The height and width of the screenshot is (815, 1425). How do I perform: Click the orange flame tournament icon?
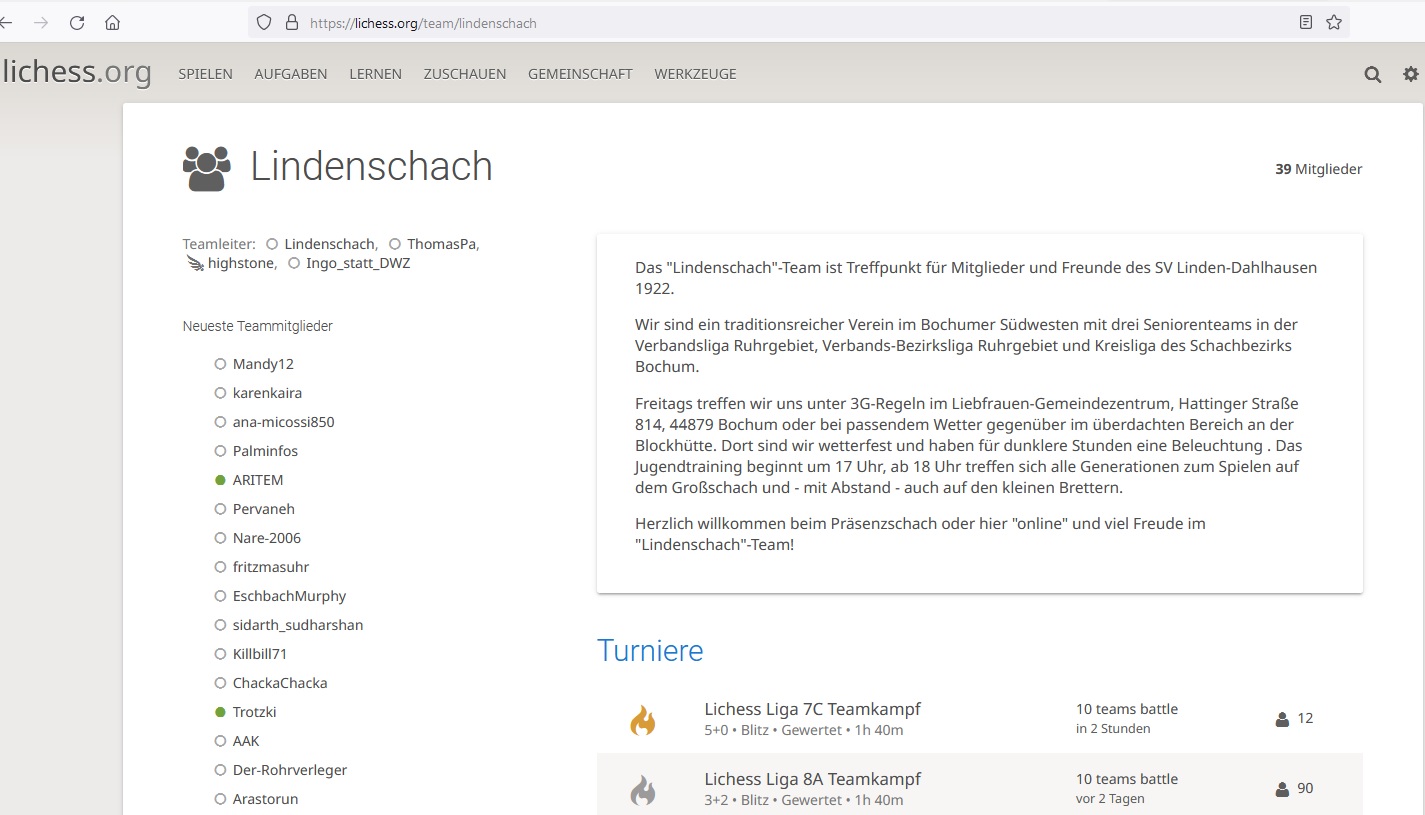coord(642,720)
